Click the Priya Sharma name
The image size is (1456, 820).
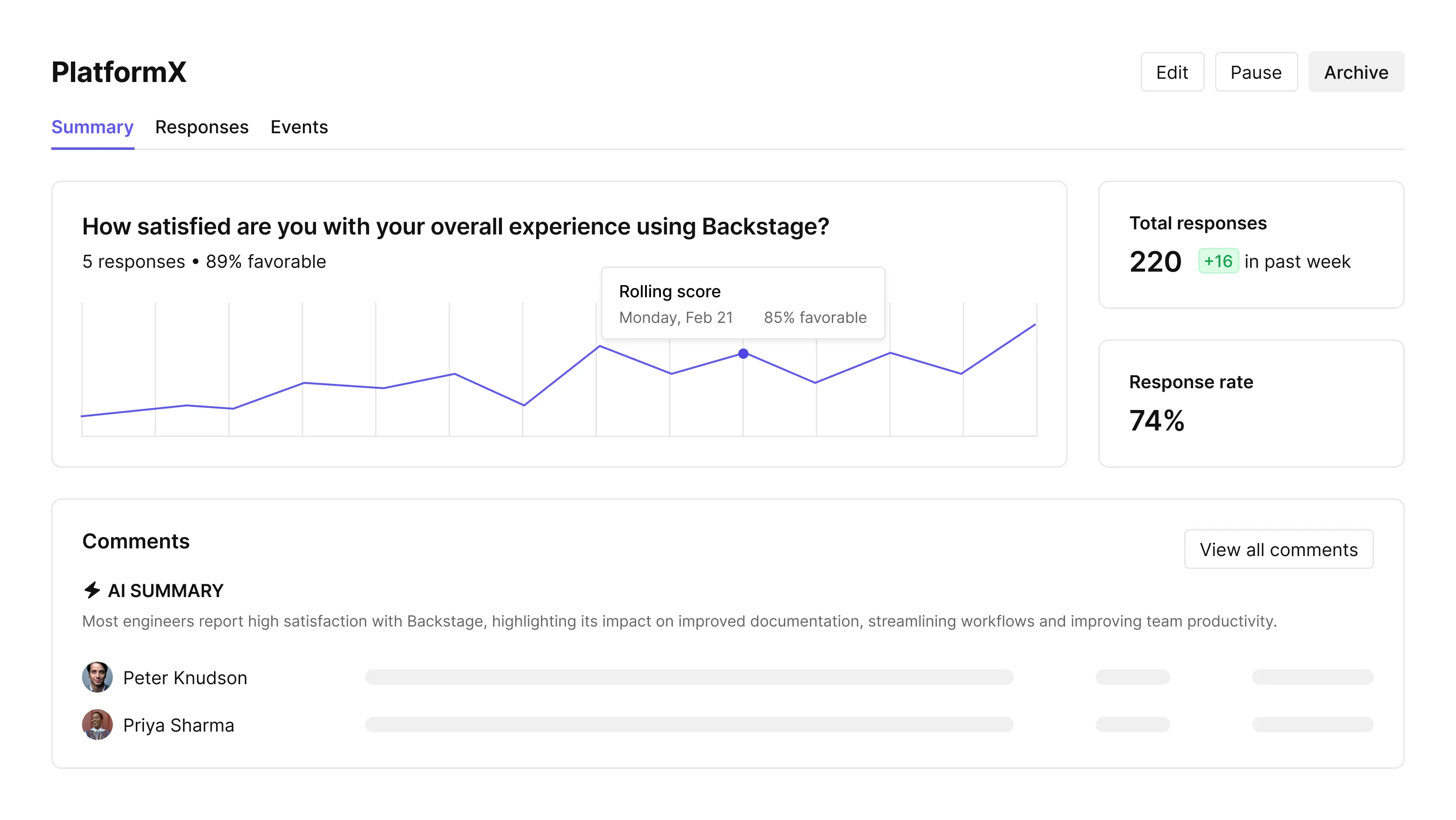point(179,725)
